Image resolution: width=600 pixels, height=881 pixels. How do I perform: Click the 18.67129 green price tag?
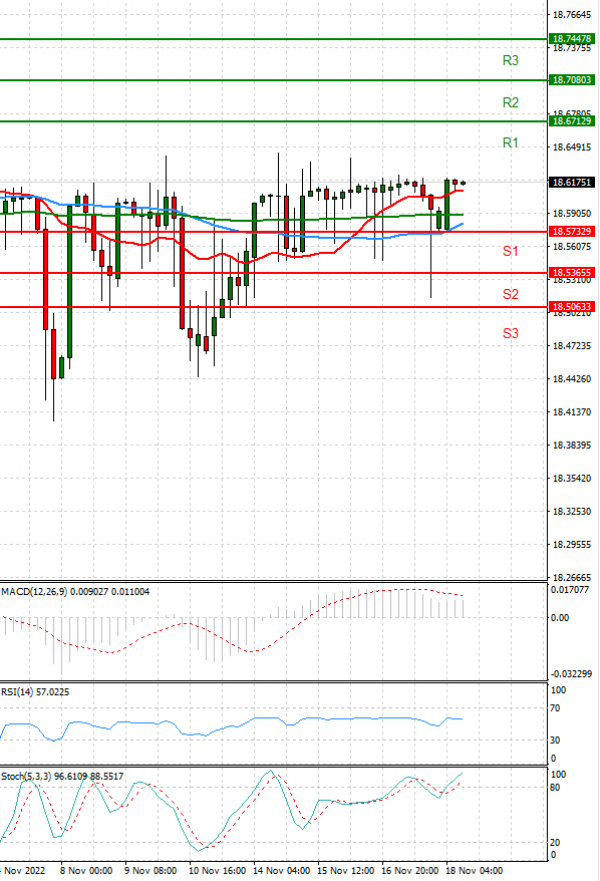572,121
